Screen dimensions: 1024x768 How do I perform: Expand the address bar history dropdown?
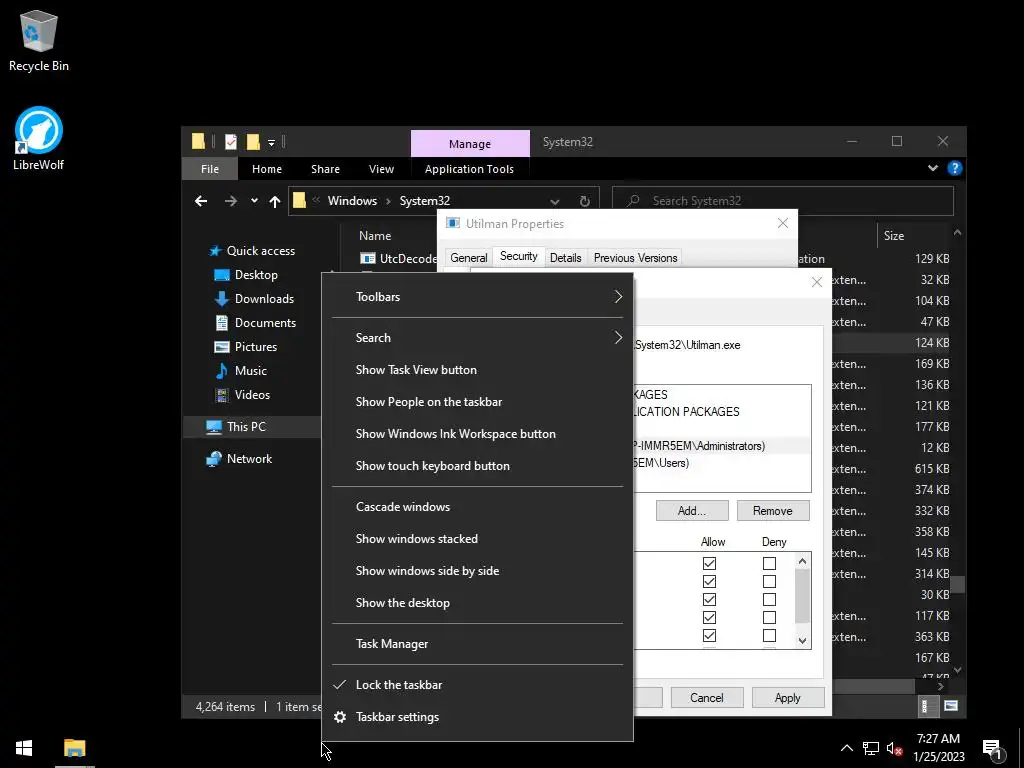click(x=554, y=201)
